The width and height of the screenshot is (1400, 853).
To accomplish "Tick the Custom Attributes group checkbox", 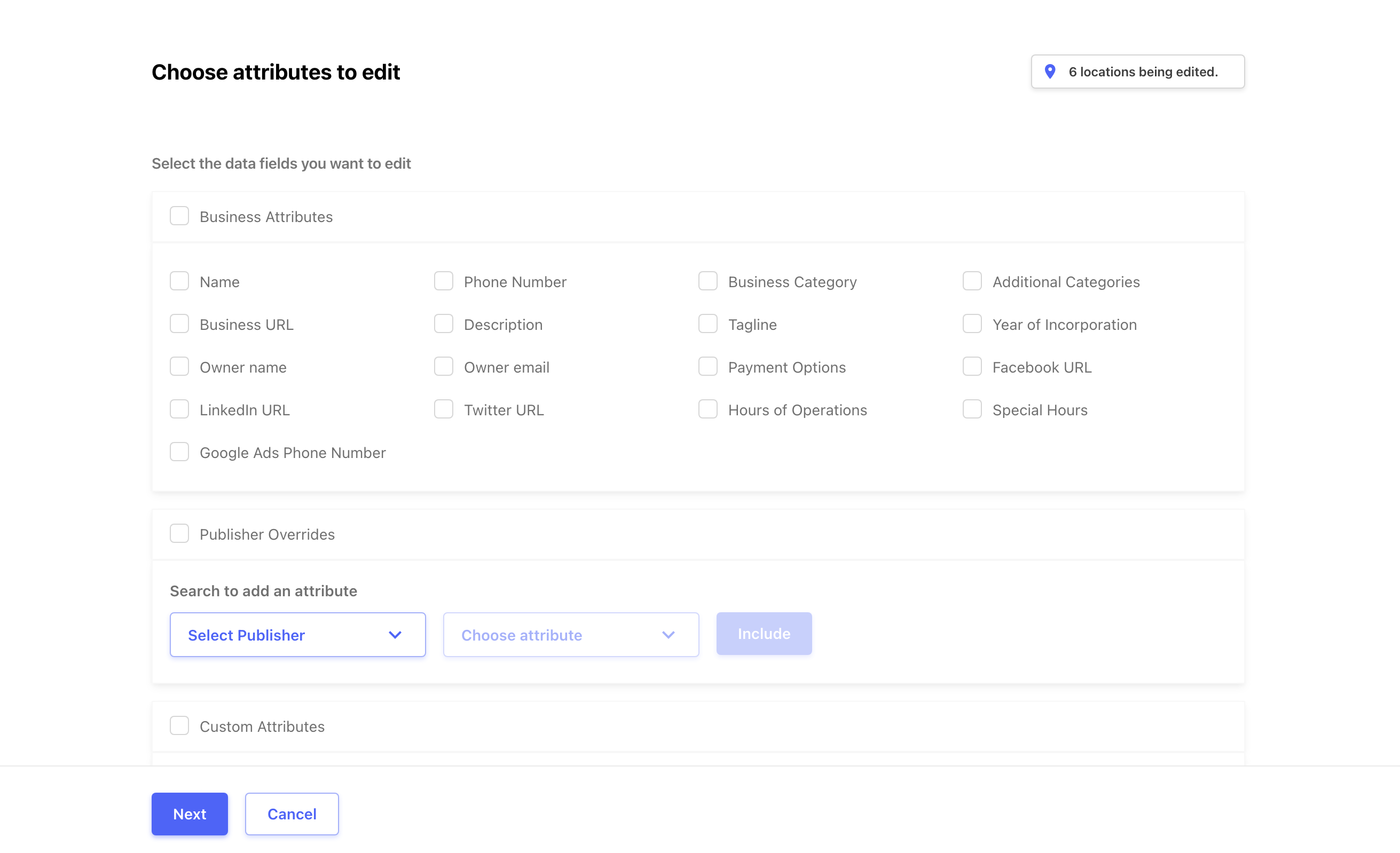I will click(179, 725).
